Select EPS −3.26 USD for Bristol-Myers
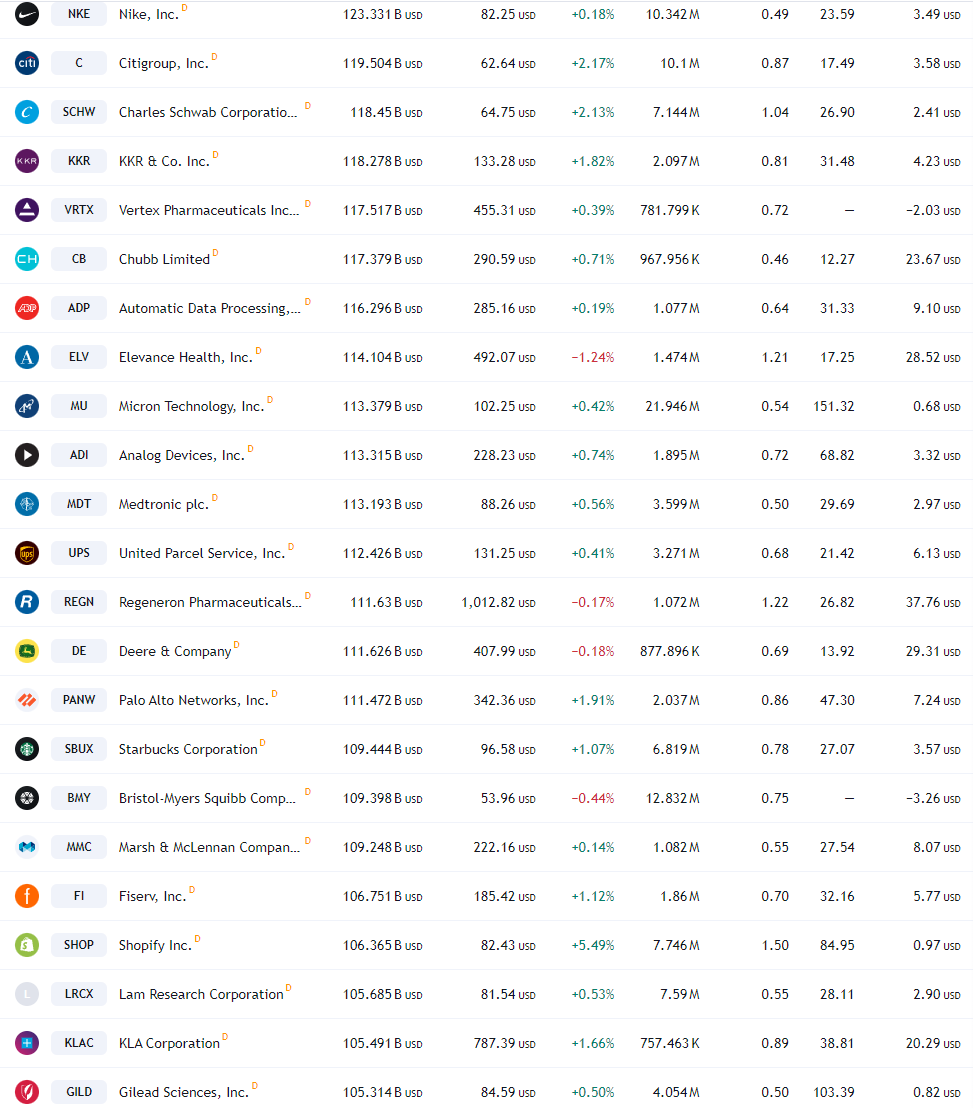The height and width of the screenshot is (1108, 973). click(x=933, y=798)
